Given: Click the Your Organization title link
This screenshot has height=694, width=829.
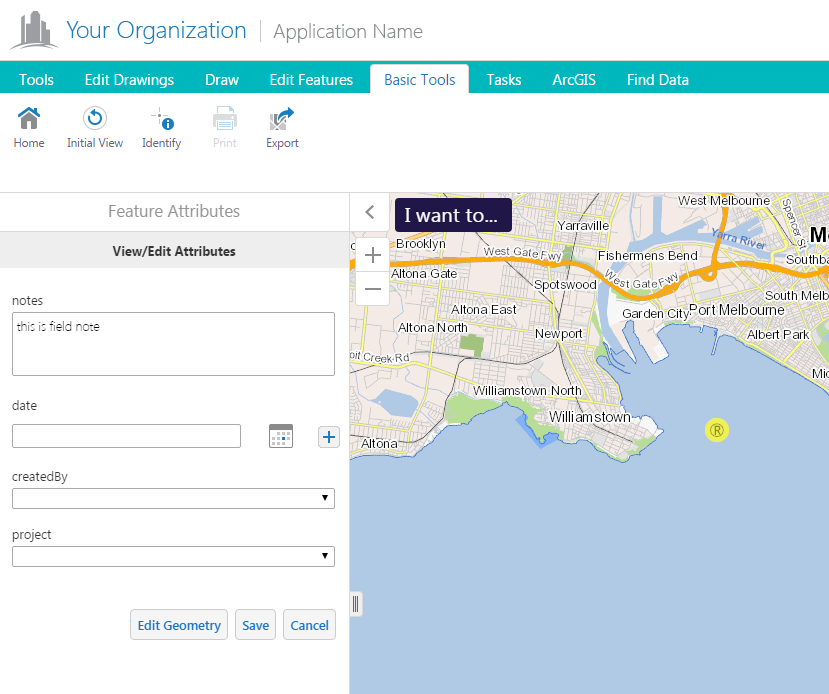Looking at the screenshot, I should coord(156,30).
